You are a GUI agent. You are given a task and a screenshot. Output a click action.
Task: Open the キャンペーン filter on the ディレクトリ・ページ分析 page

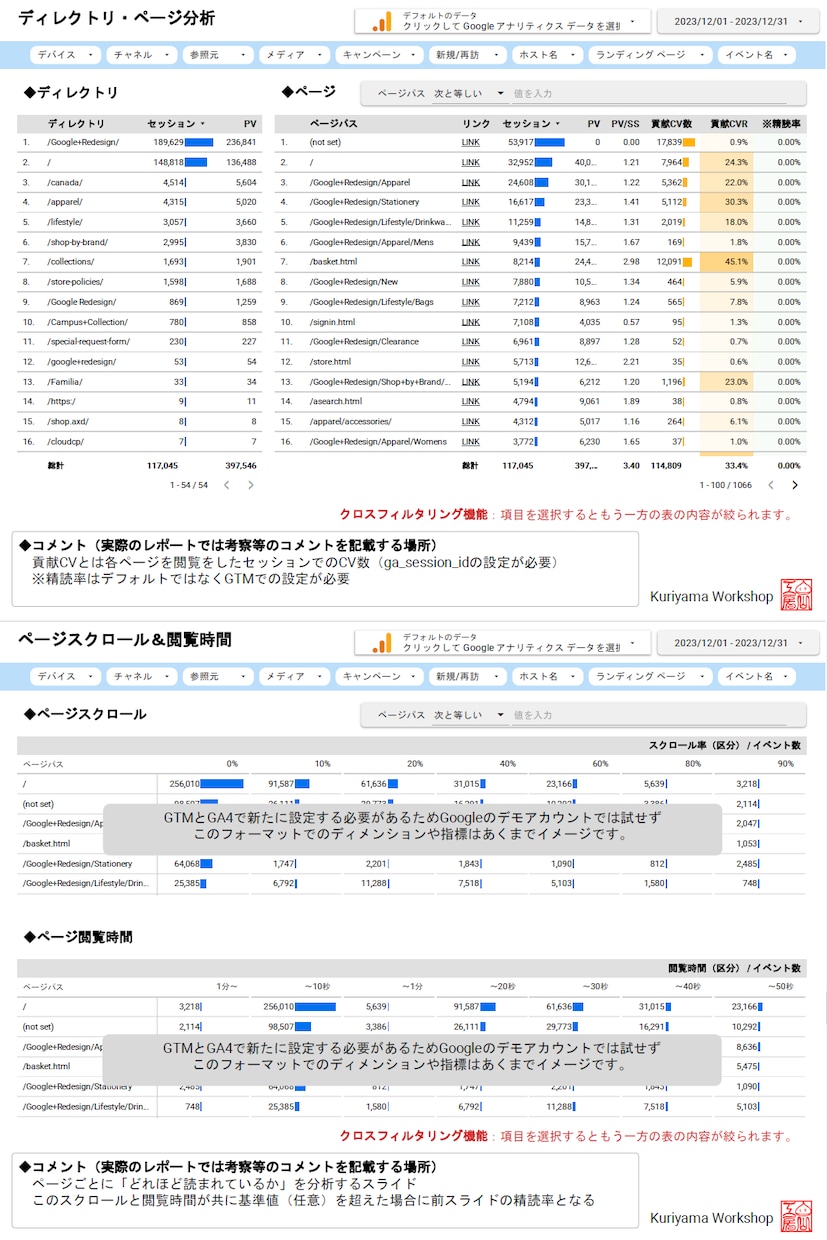coord(379,55)
